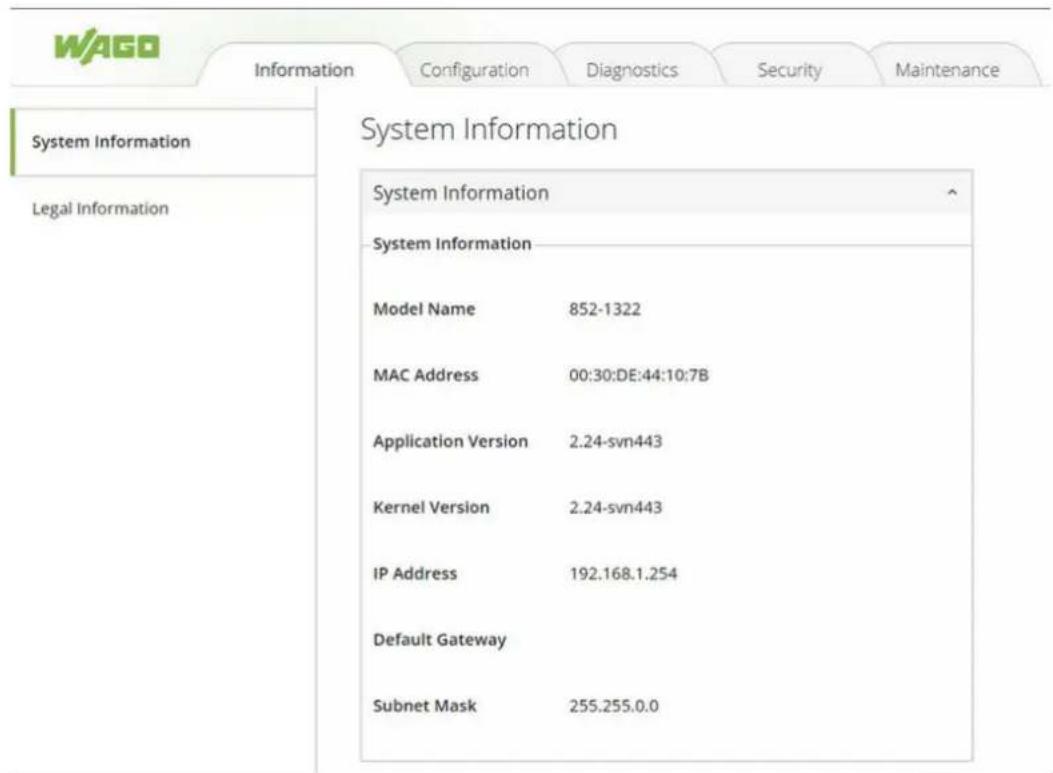Click the IP Address label
The height and width of the screenshot is (773, 1053).
pyautogui.click(x=415, y=574)
